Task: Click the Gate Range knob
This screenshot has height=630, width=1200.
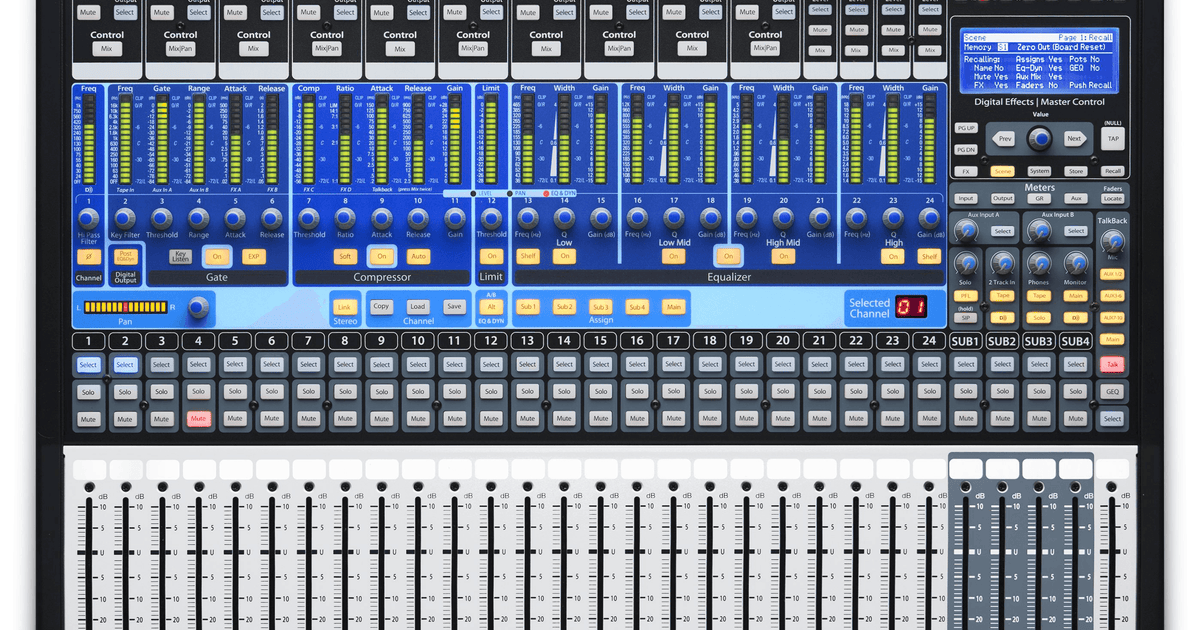Action: [x=198, y=219]
